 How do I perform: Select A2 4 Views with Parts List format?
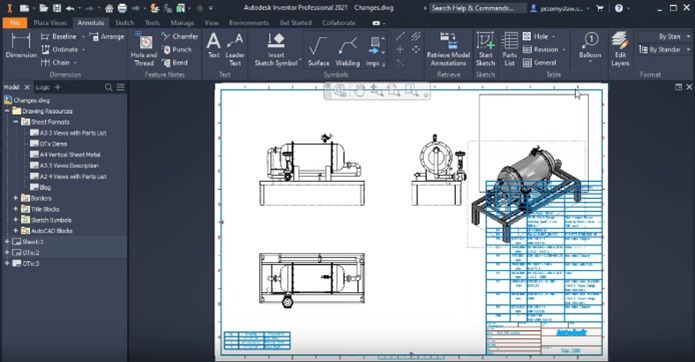[69, 176]
